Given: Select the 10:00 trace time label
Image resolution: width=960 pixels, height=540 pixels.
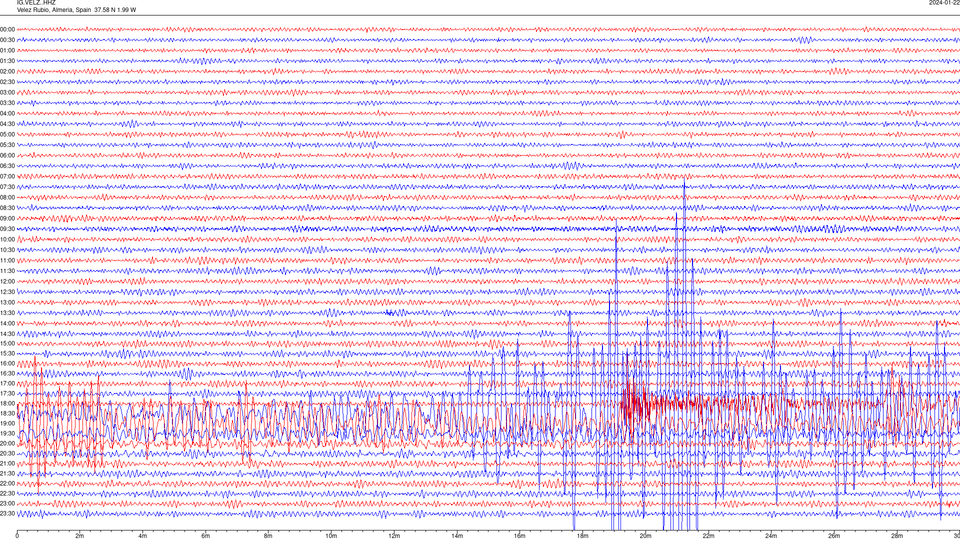Looking at the screenshot, I should click(x=7, y=239).
